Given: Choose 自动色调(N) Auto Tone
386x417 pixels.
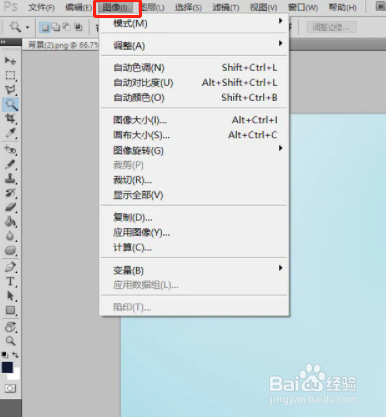Looking at the screenshot, I should pyautogui.click(x=194, y=68).
